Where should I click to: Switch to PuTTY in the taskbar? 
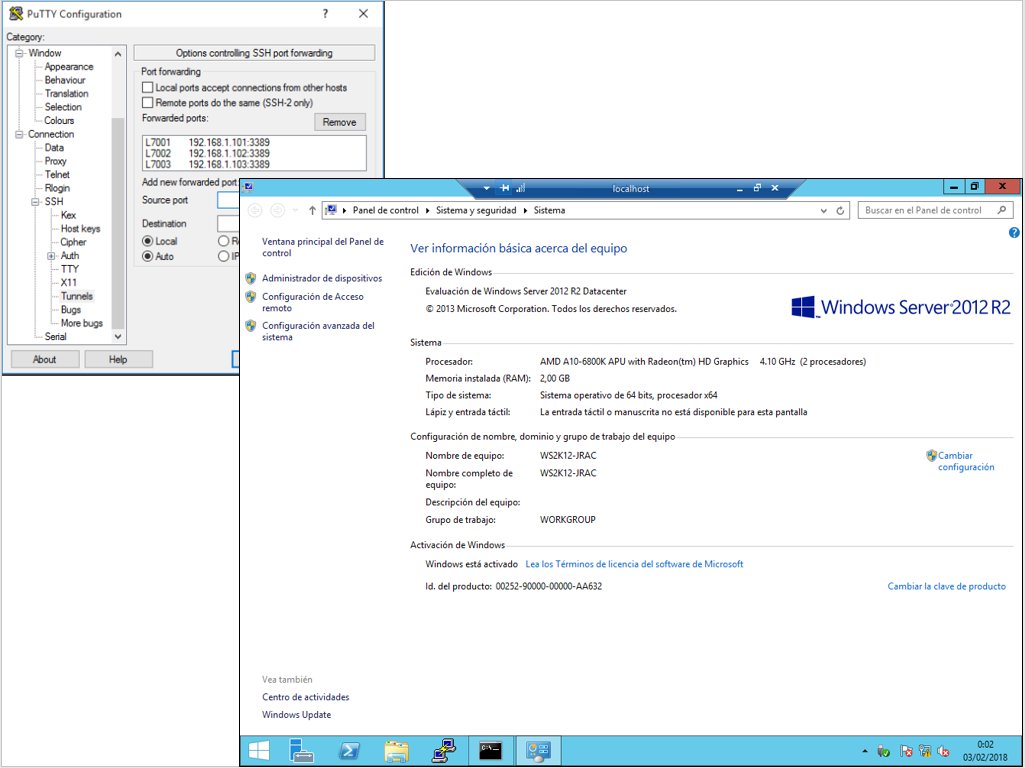pos(445,751)
